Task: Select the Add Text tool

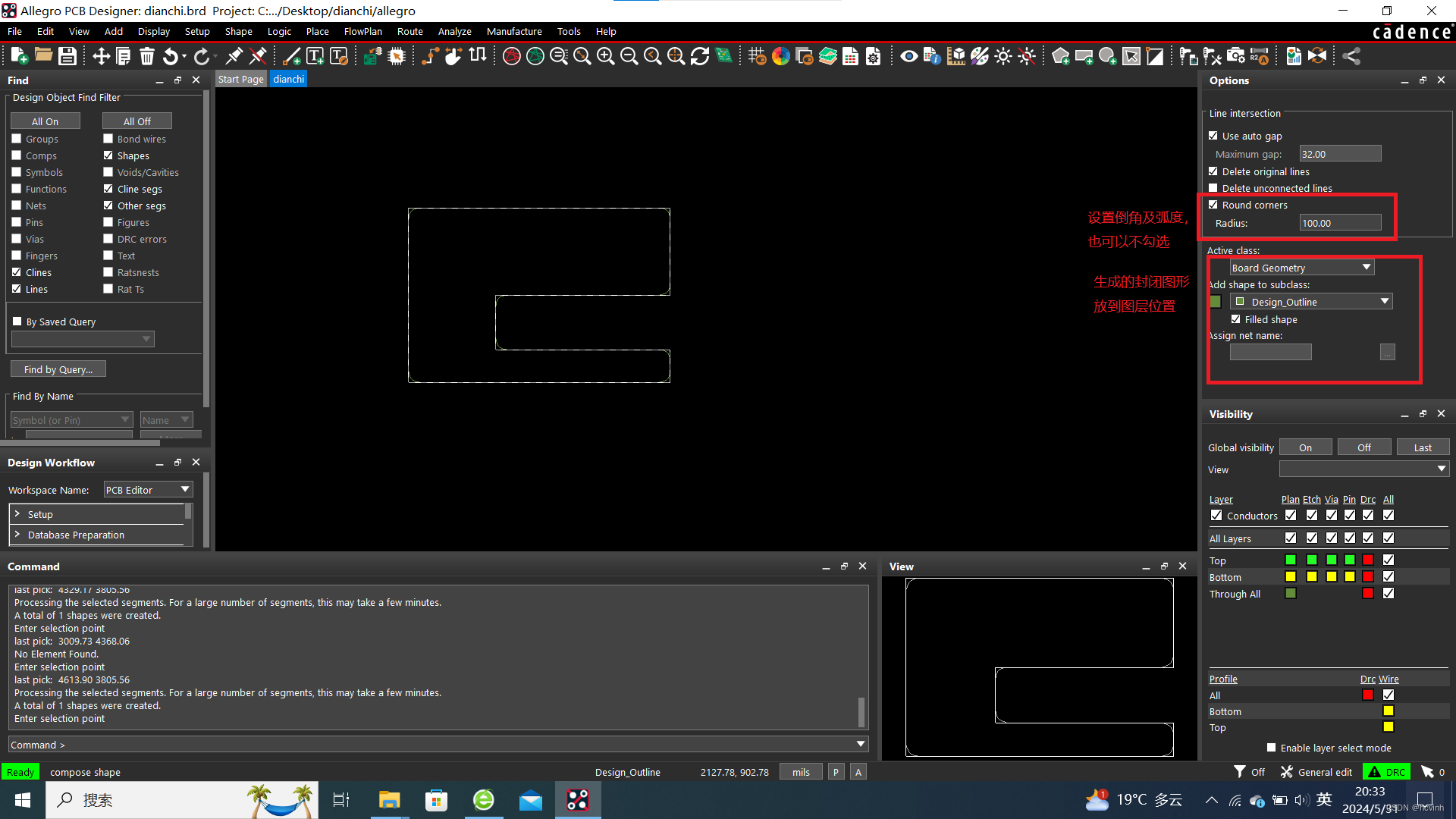Action: [315, 56]
